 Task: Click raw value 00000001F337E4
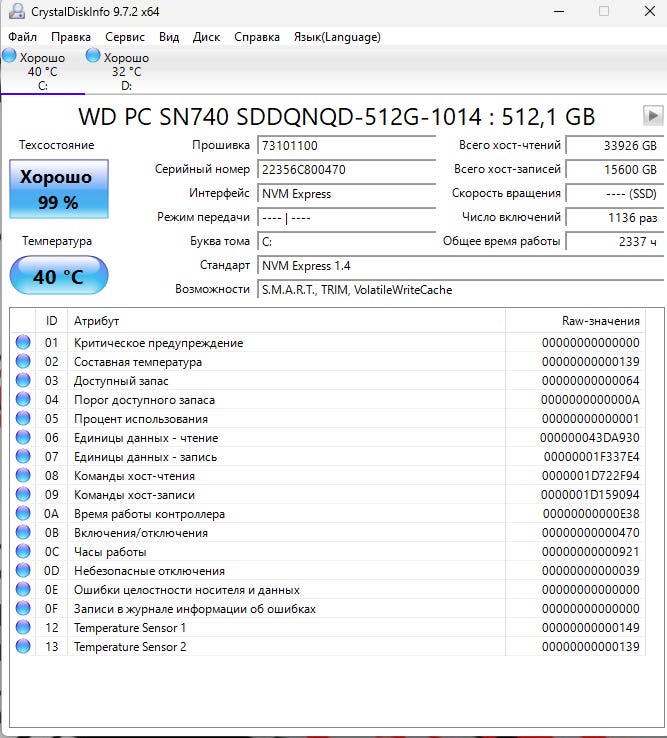click(x=592, y=457)
